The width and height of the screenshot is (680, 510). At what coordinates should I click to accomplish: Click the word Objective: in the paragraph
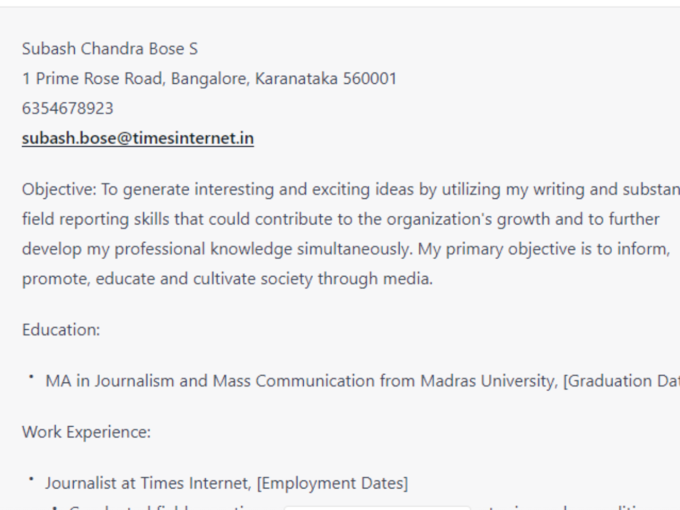click(x=59, y=190)
